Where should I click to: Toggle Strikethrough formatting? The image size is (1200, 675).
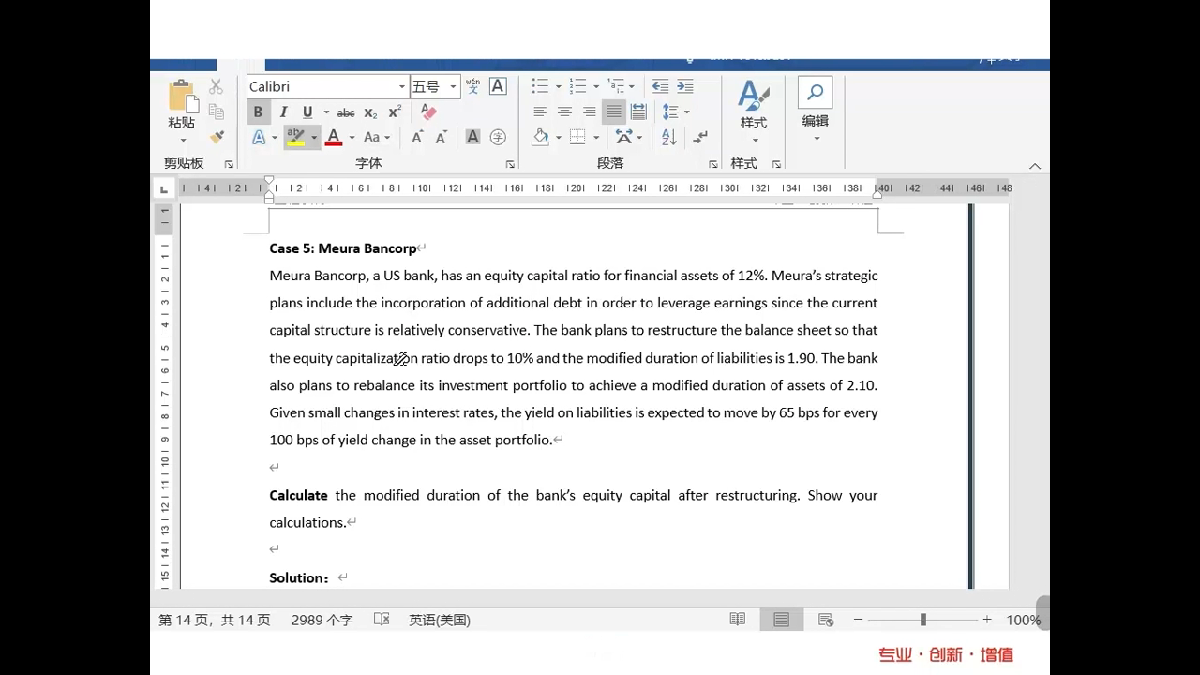point(345,113)
